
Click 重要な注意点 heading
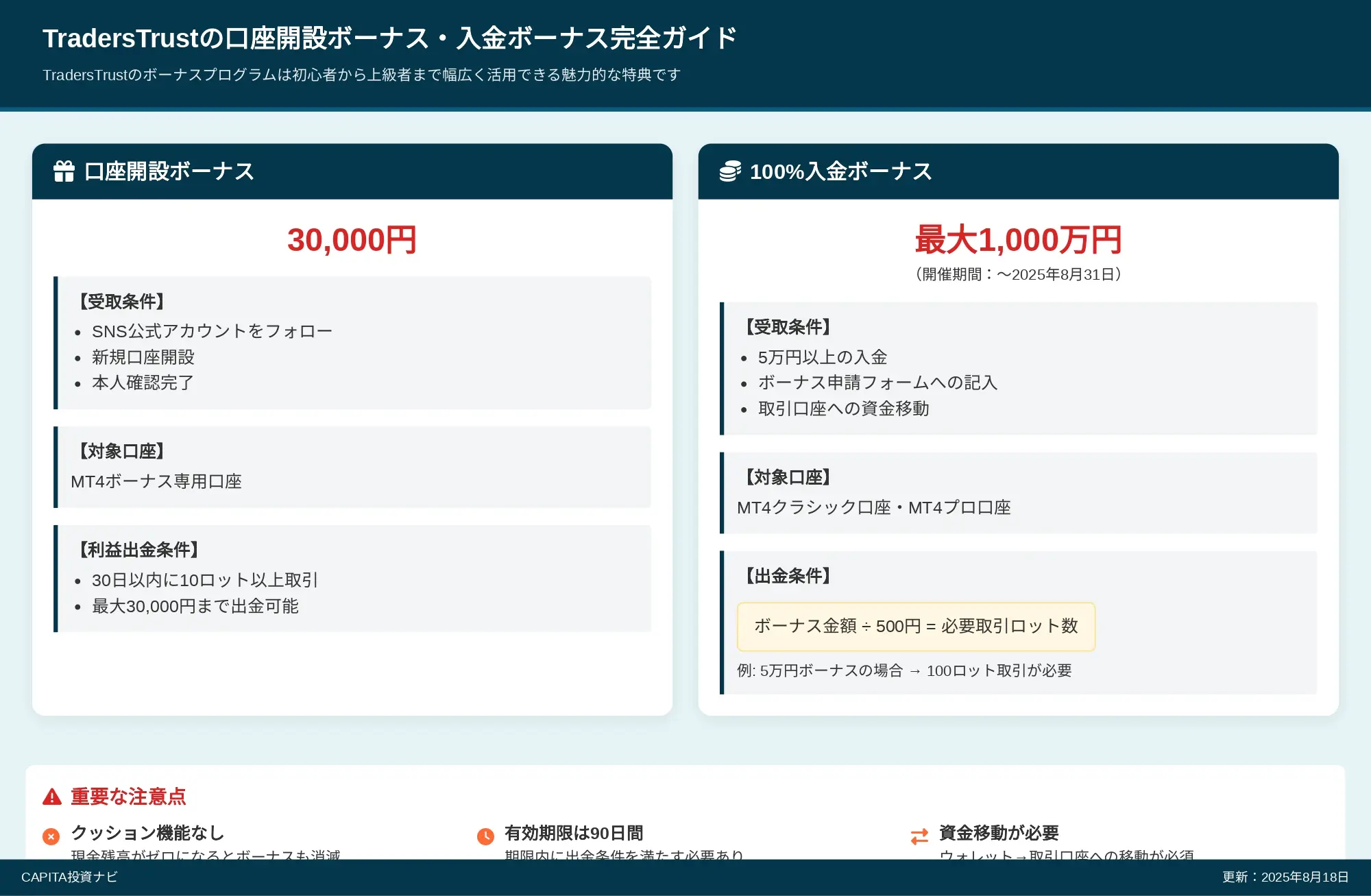128,797
